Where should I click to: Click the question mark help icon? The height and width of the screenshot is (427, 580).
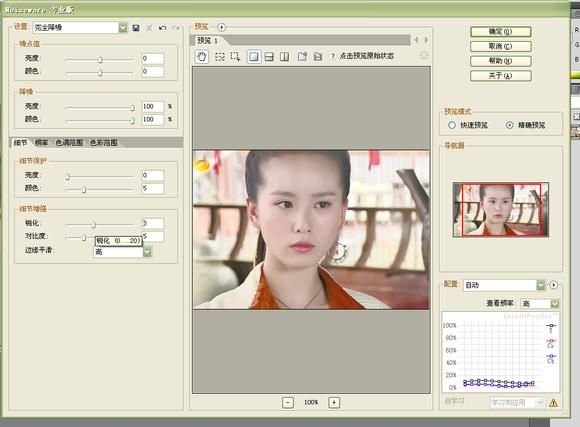click(x=333, y=56)
